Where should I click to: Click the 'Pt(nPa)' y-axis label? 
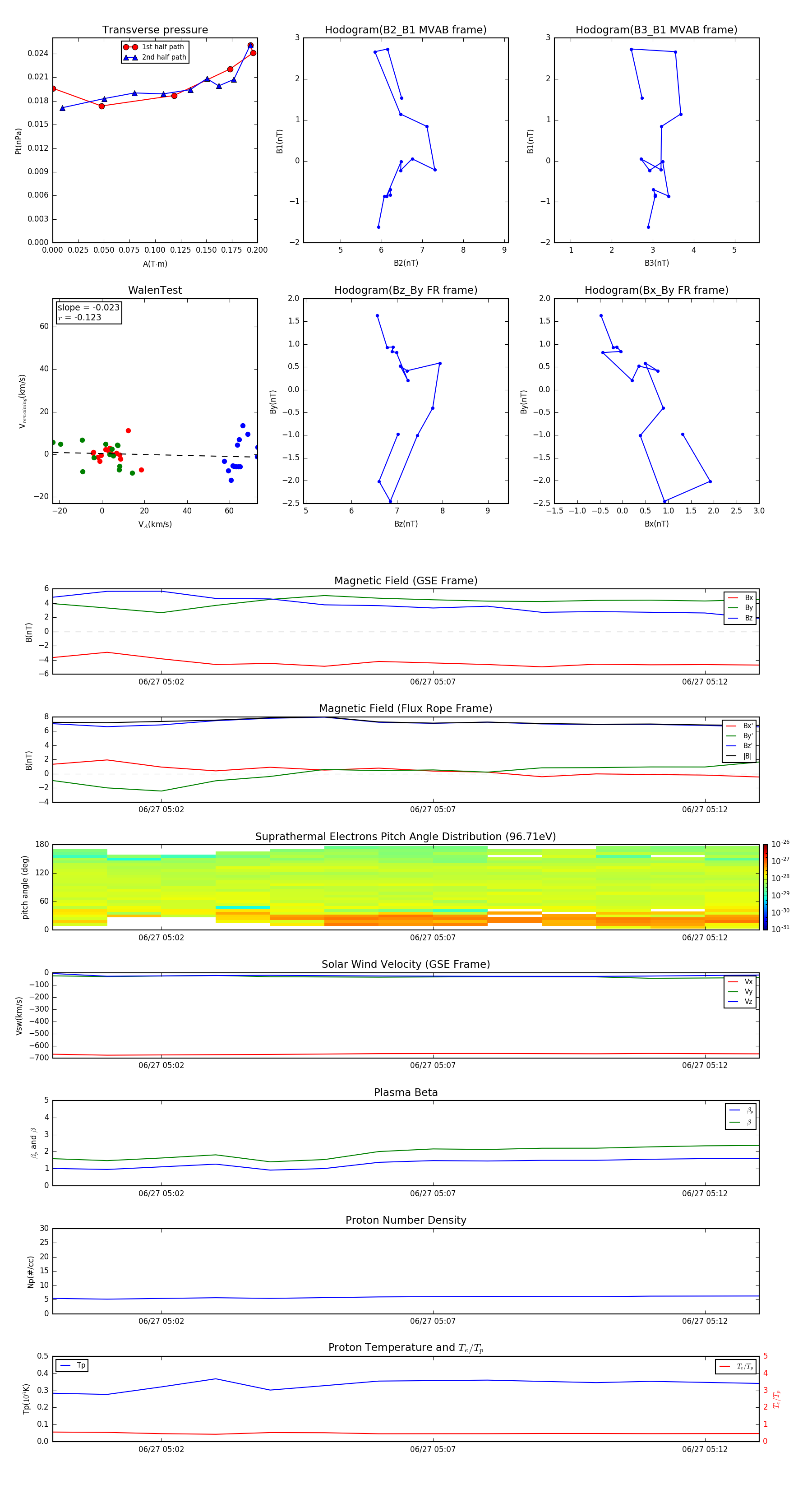click(18, 140)
